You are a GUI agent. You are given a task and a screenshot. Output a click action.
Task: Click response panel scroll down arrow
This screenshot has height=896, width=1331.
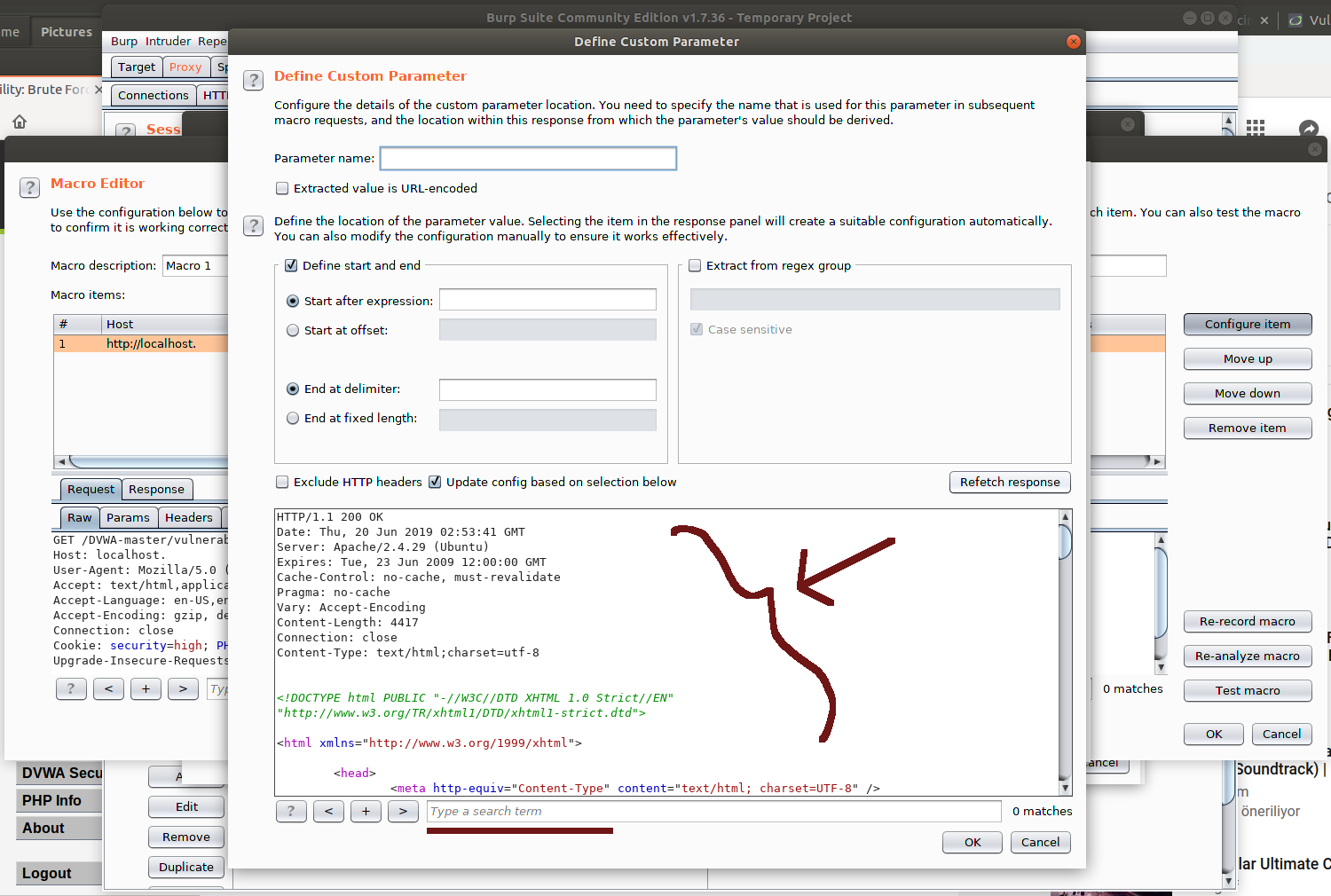[1065, 789]
